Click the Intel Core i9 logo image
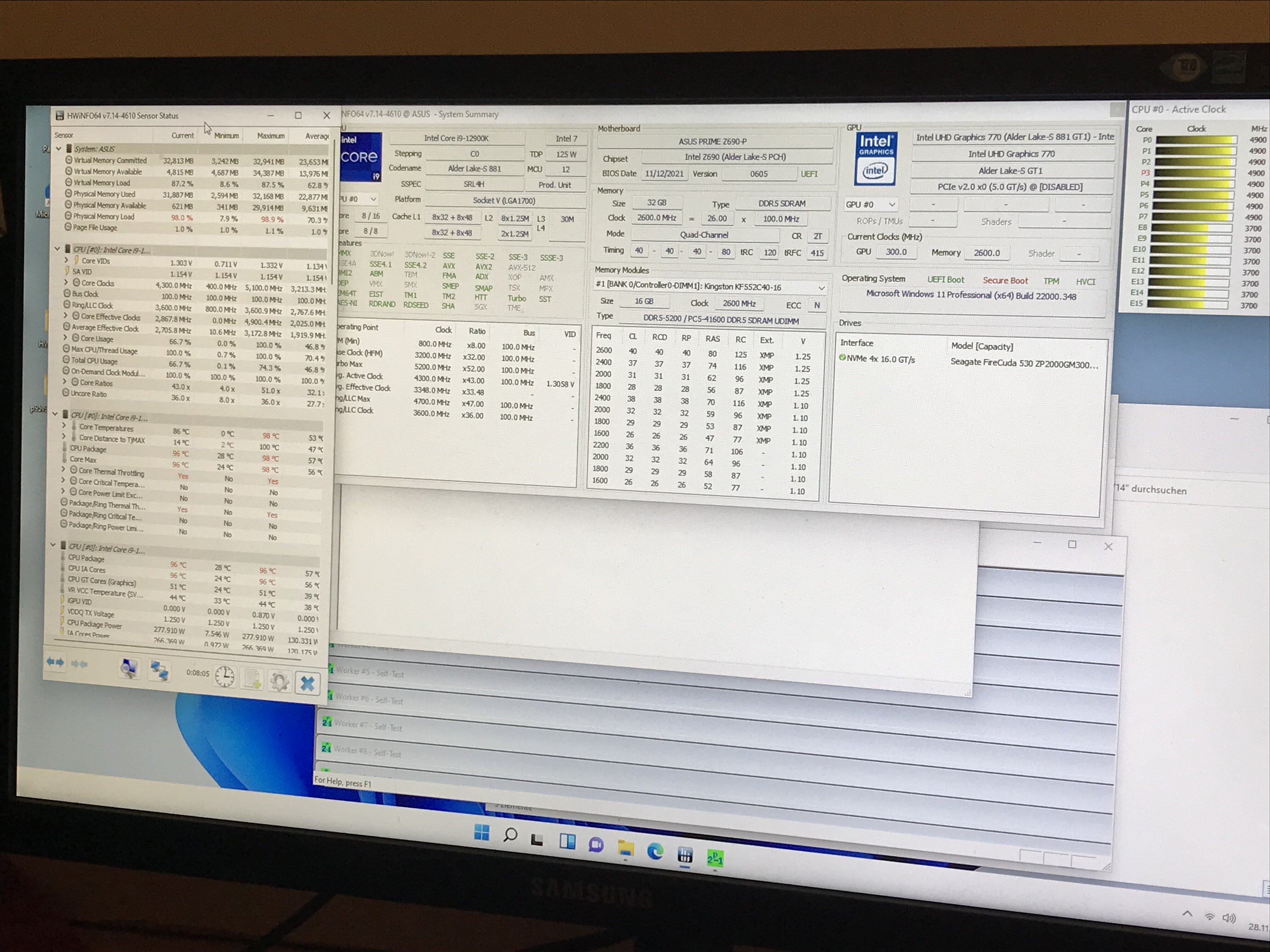1270x952 pixels. pyautogui.click(x=361, y=157)
